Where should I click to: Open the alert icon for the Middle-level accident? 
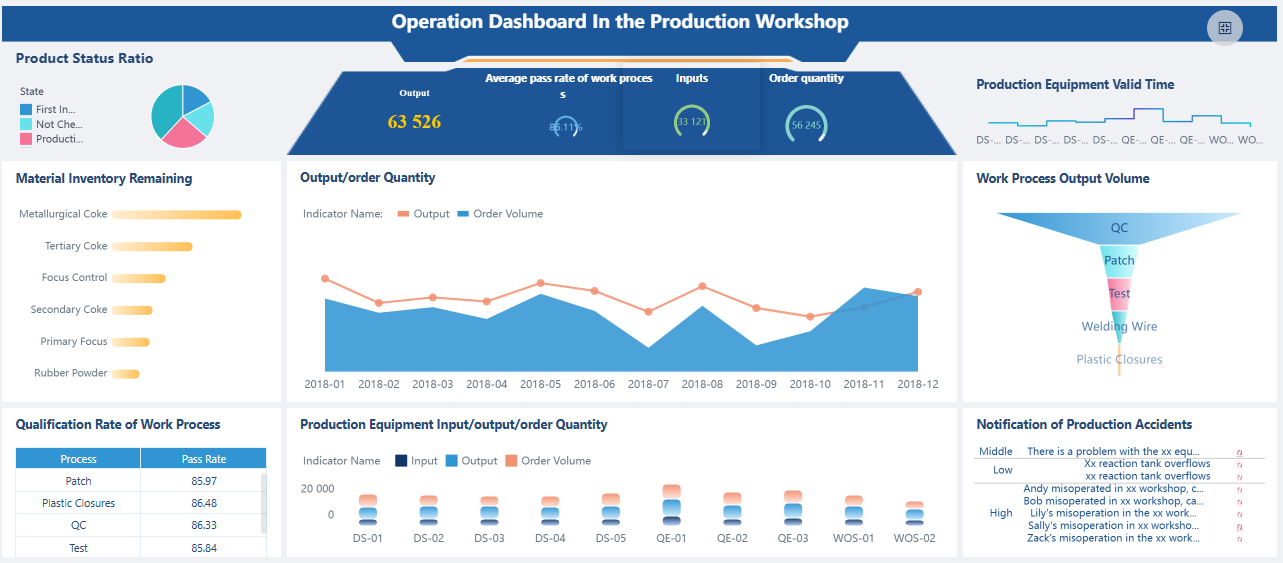pyautogui.click(x=1240, y=453)
